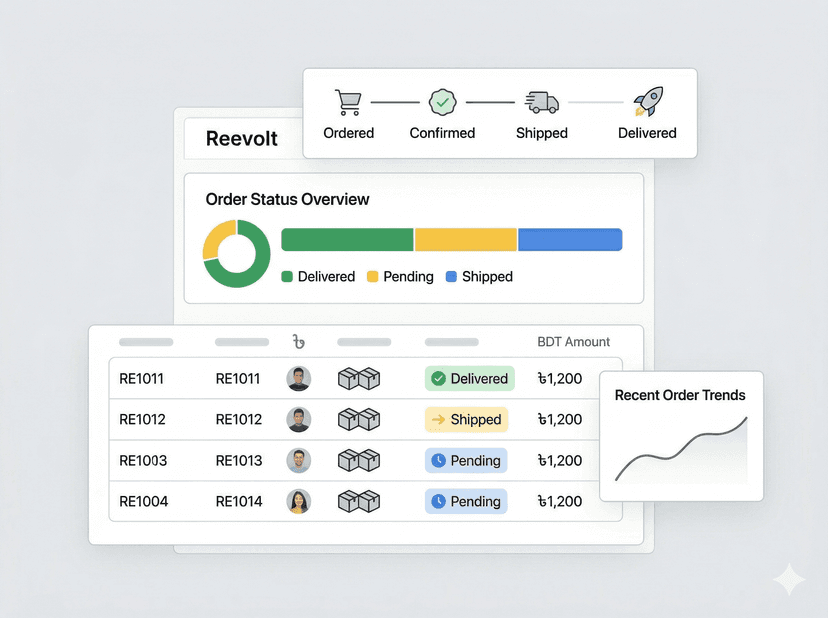Click the blue Shipped bar segment

(x=570, y=240)
